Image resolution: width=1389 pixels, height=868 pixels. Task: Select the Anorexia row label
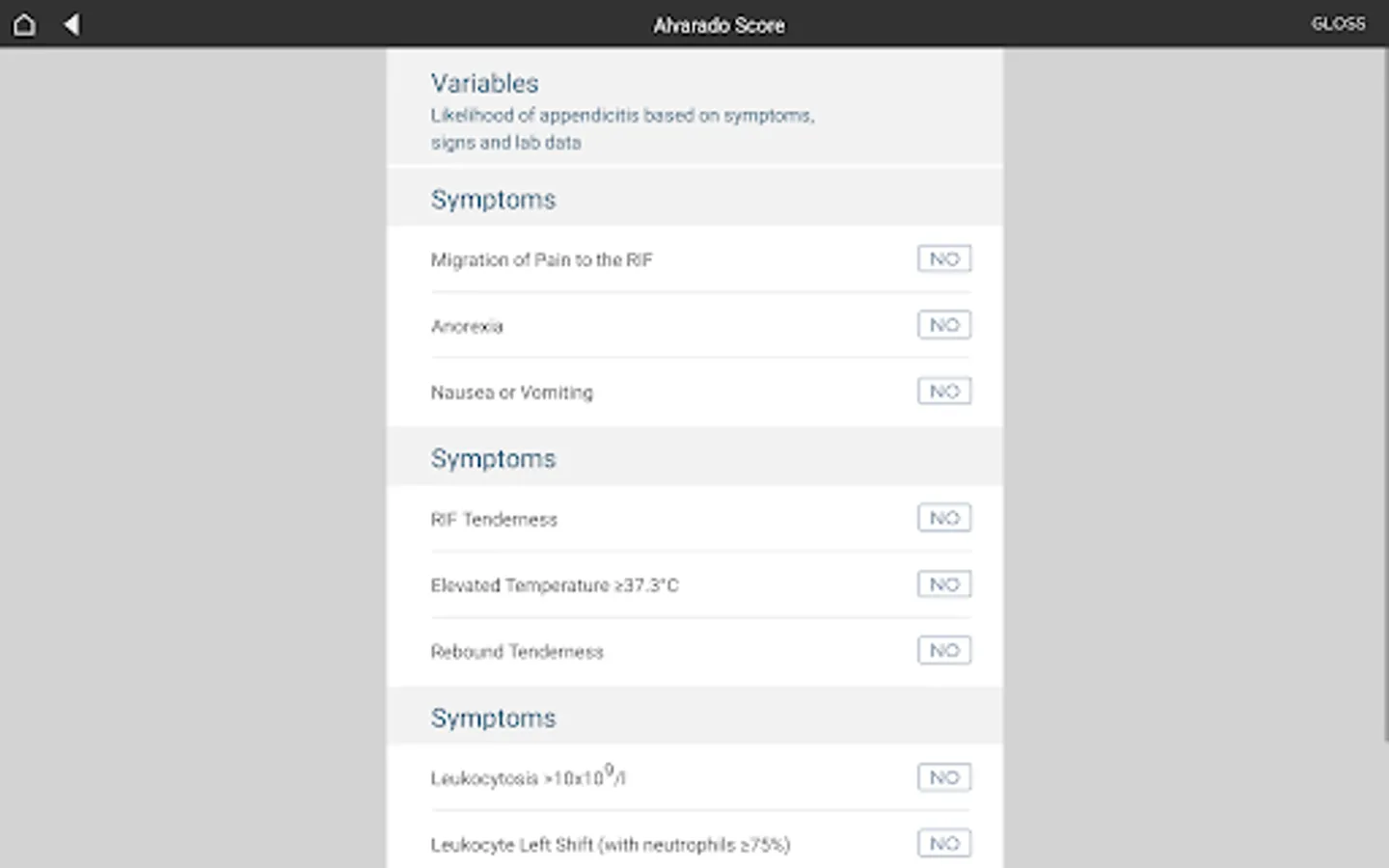467,326
